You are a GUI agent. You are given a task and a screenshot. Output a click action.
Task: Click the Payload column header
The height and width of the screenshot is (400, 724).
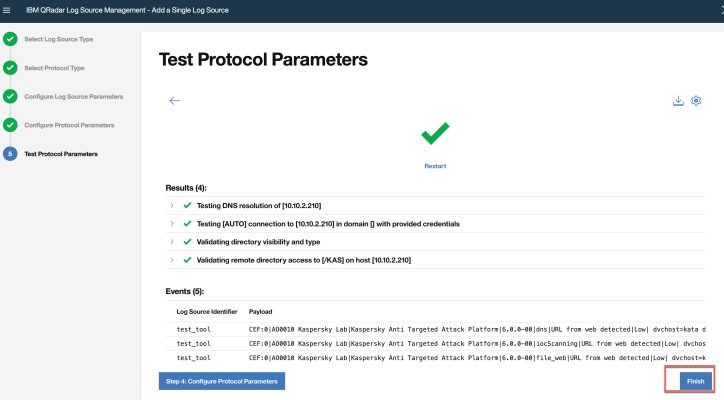pos(260,312)
